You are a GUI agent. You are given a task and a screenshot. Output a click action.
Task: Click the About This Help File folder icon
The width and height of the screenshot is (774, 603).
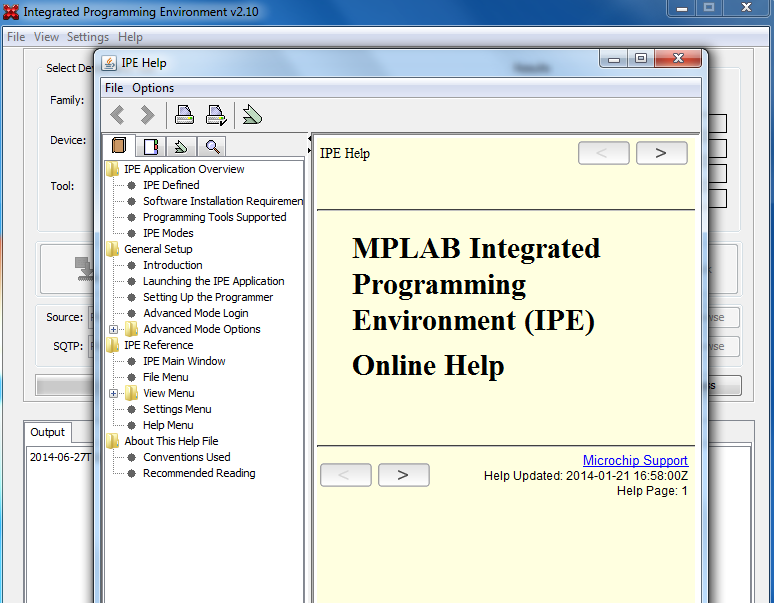click(113, 441)
